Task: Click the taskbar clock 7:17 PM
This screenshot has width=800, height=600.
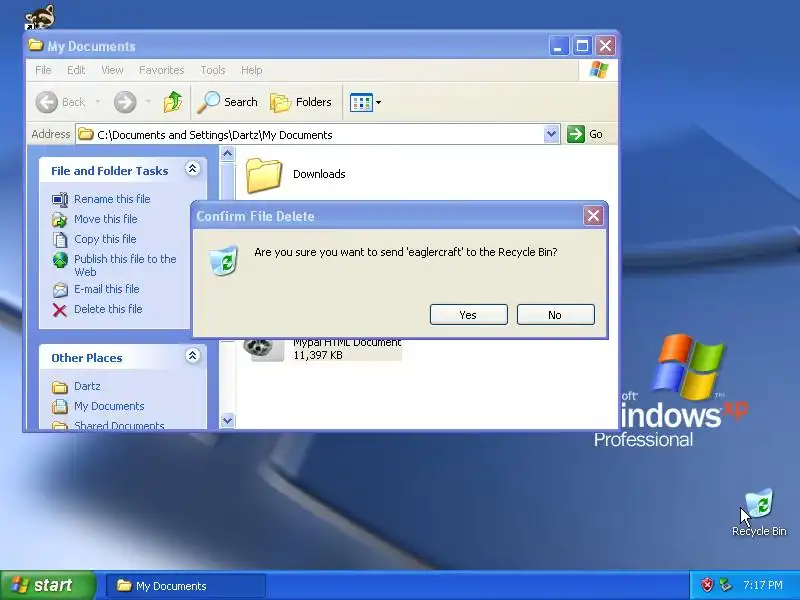Action: click(763, 585)
